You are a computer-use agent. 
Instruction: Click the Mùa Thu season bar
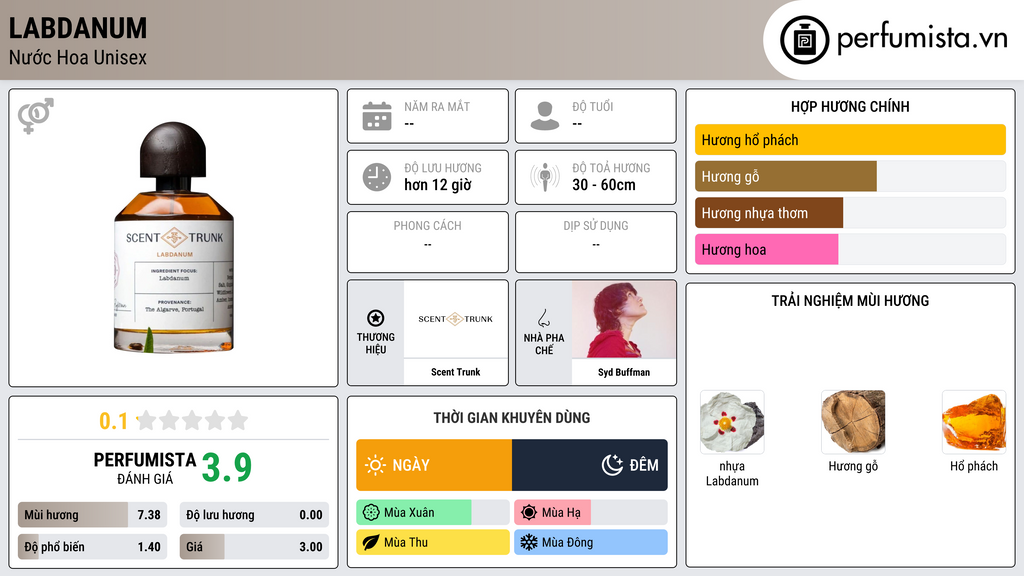433,543
